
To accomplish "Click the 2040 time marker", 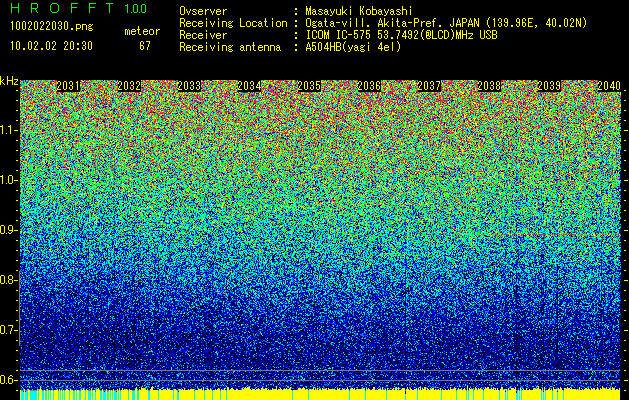I will coord(609,86).
